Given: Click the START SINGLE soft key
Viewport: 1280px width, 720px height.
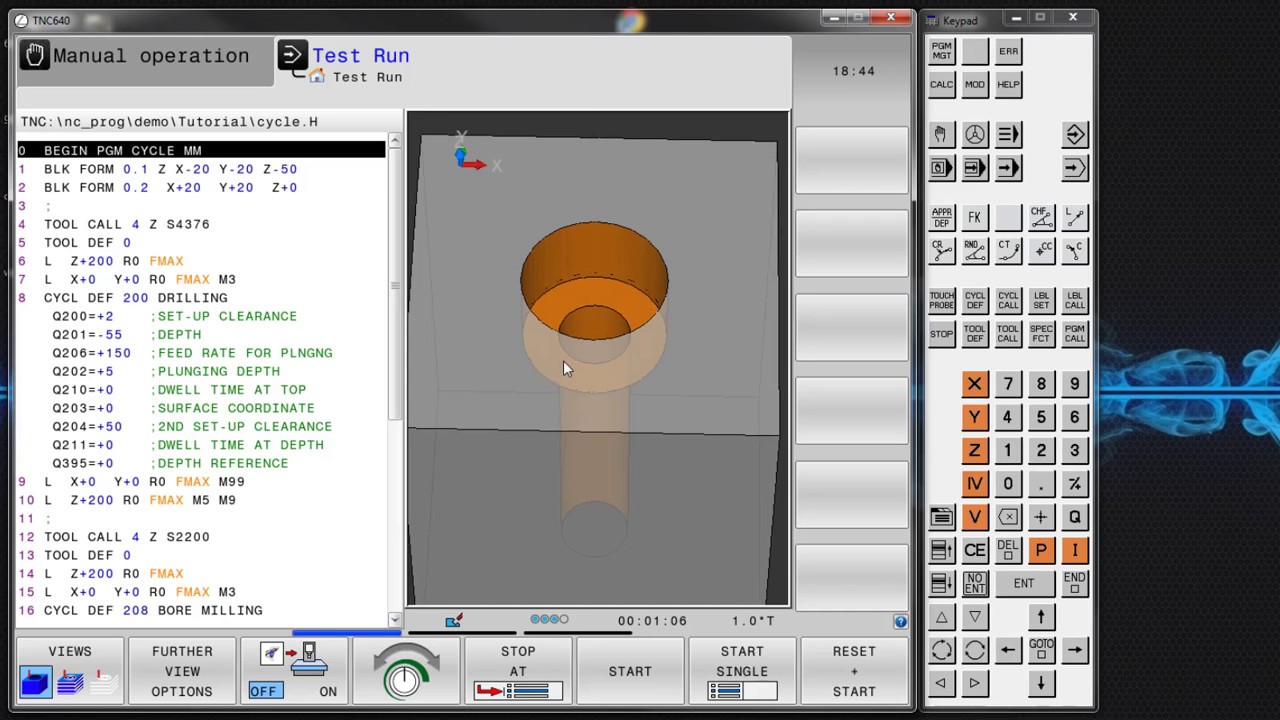Looking at the screenshot, I should [742, 671].
